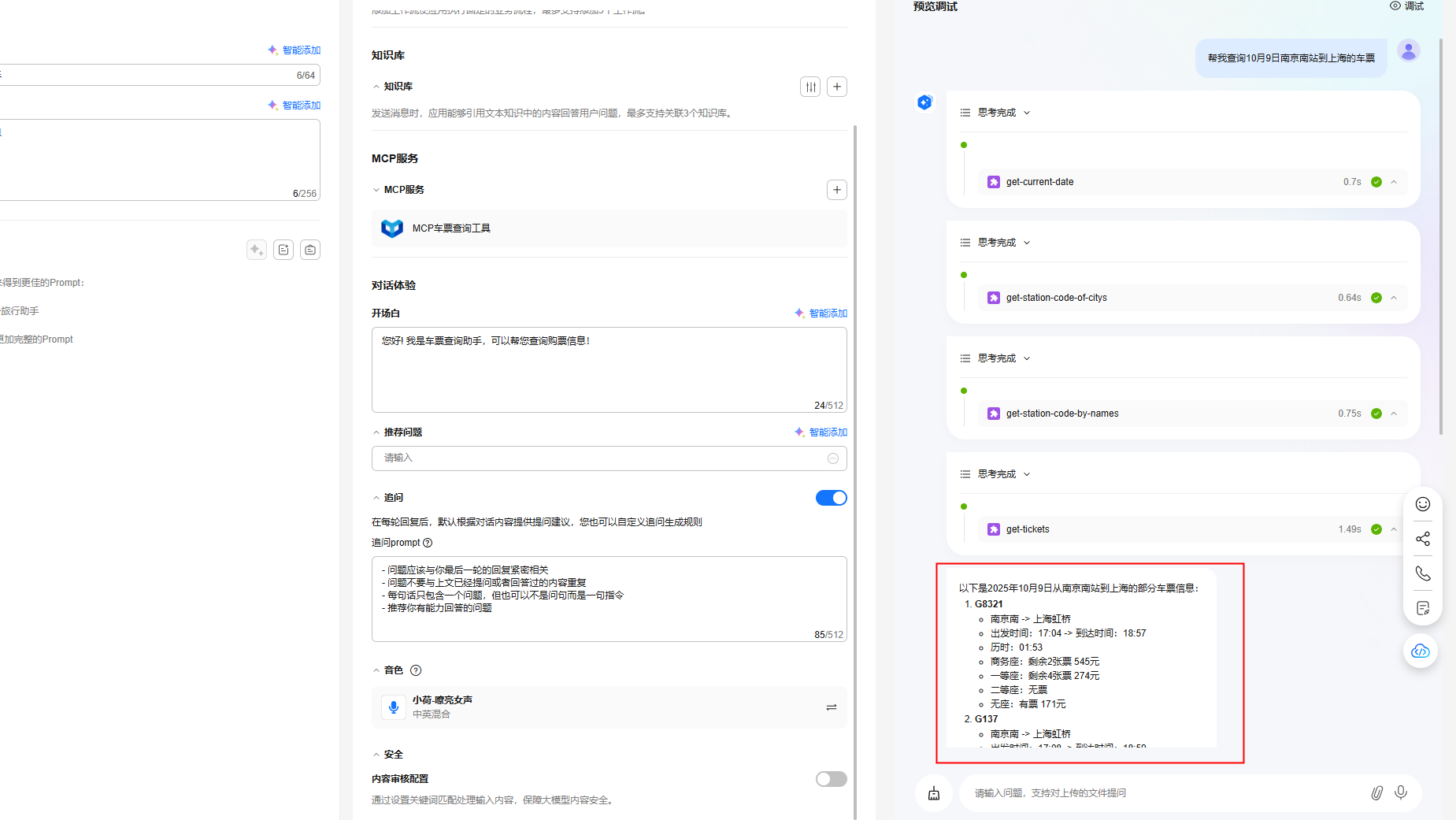Image resolution: width=1456 pixels, height=820 pixels.
Task: Collapse the MCP服务 section
Action: click(x=376, y=190)
